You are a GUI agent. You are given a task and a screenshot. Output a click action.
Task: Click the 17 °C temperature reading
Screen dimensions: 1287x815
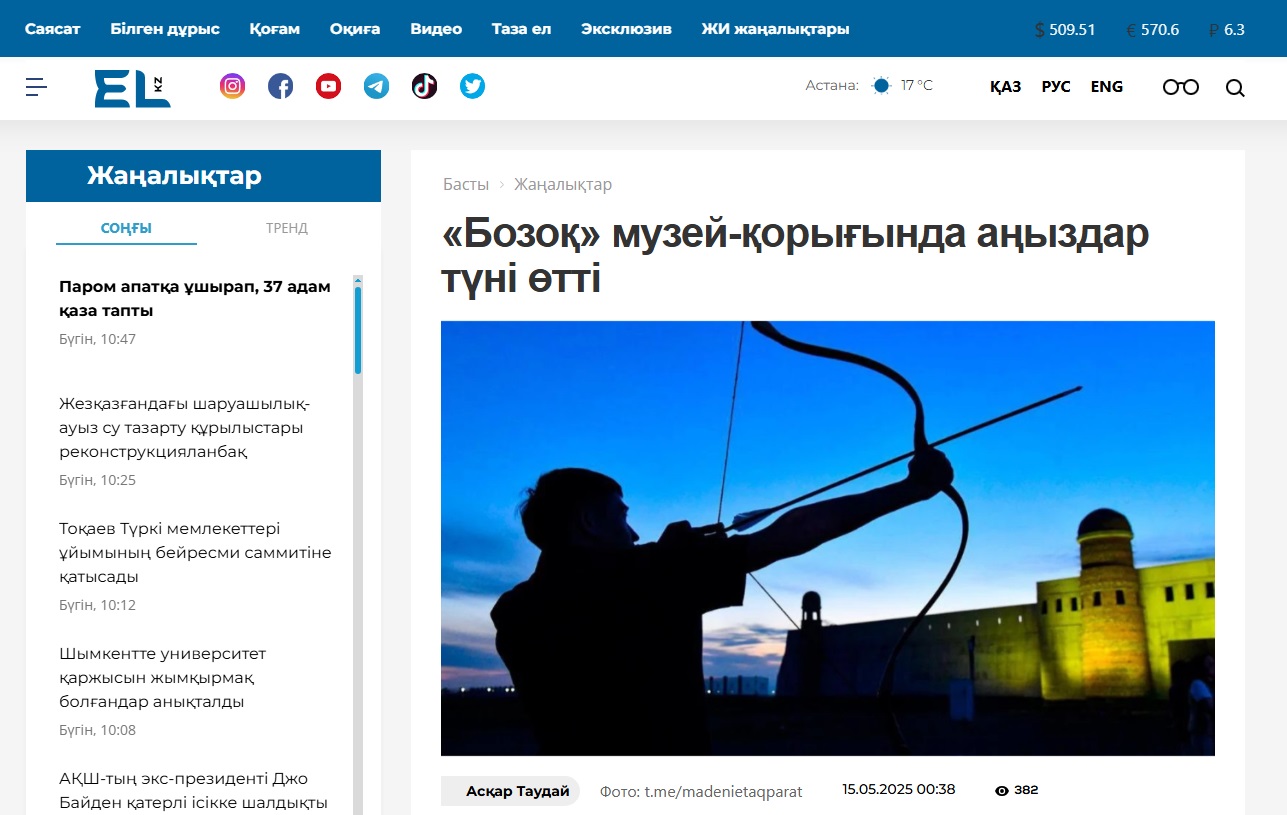pos(917,86)
